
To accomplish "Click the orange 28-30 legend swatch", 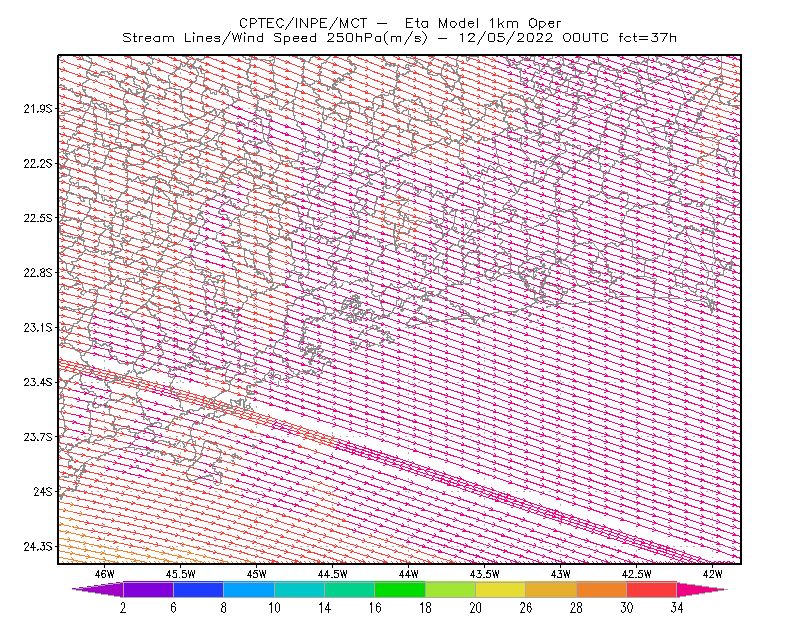I will pyautogui.click(x=602, y=589).
